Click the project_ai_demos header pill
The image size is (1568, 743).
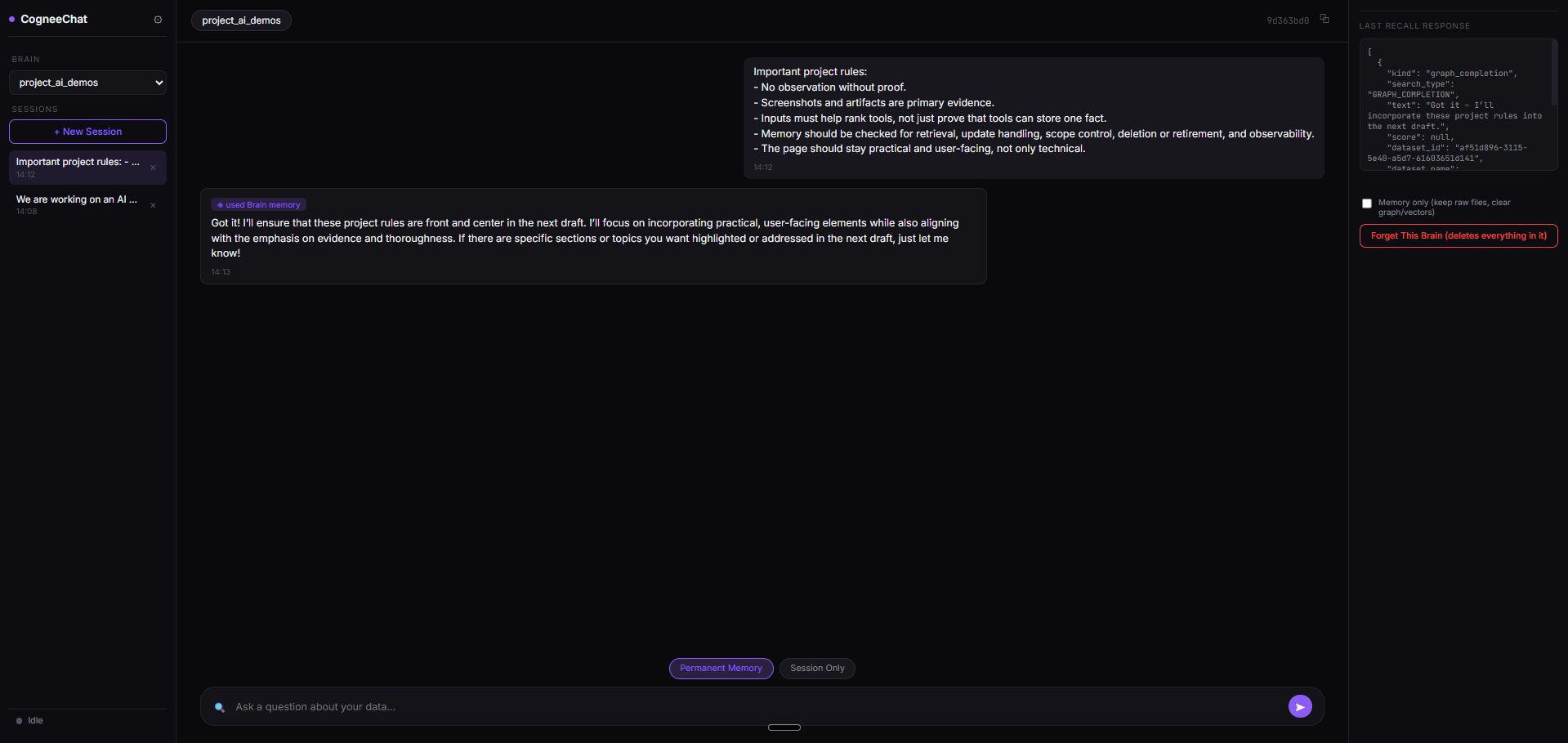click(x=241, y=20)
